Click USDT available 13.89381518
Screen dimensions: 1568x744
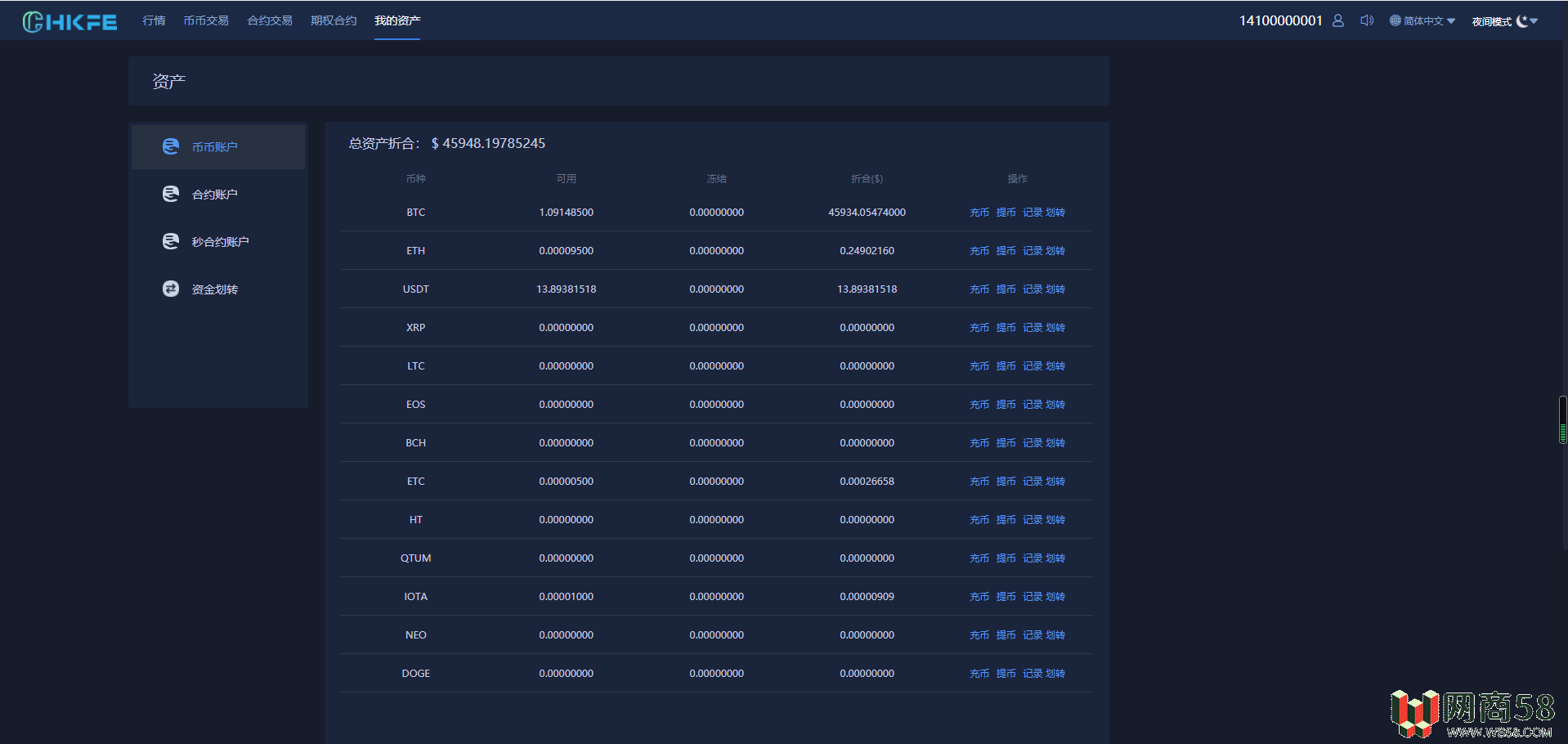pyautogui.click(x=567, y=289)
